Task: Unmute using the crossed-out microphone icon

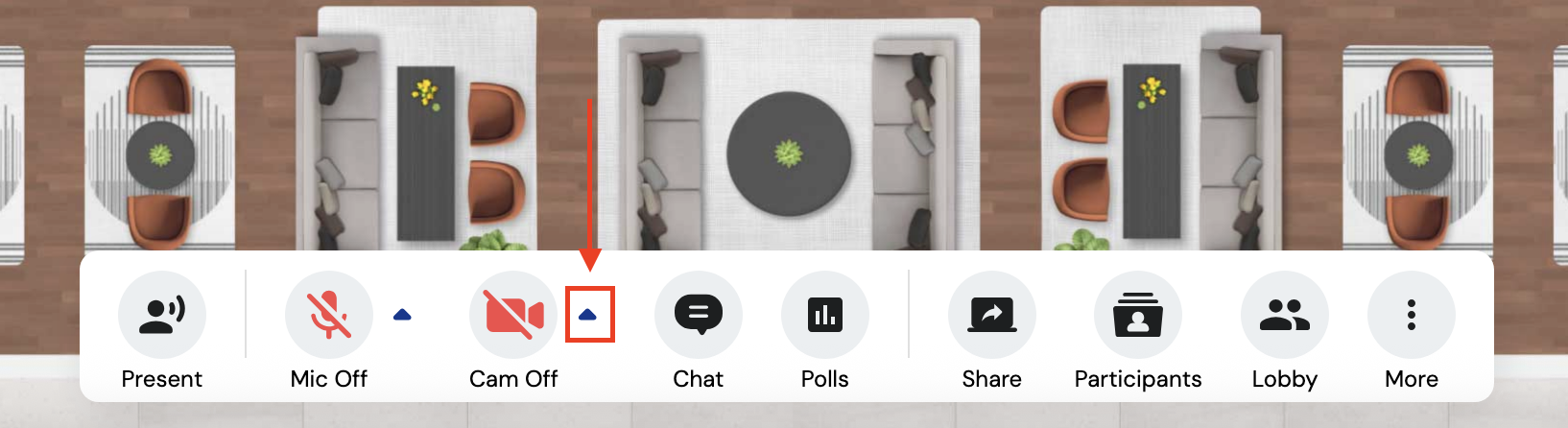Action: (329, 315)
